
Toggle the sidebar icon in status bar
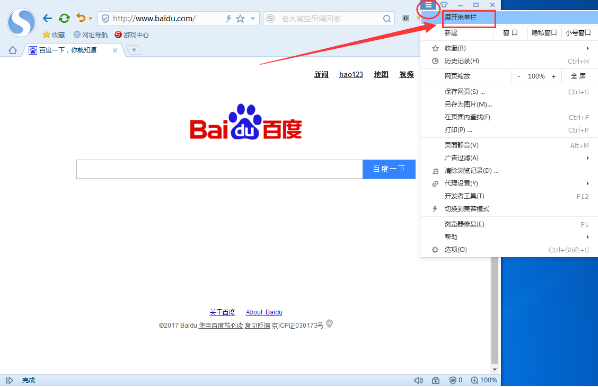tap(10, 380)
